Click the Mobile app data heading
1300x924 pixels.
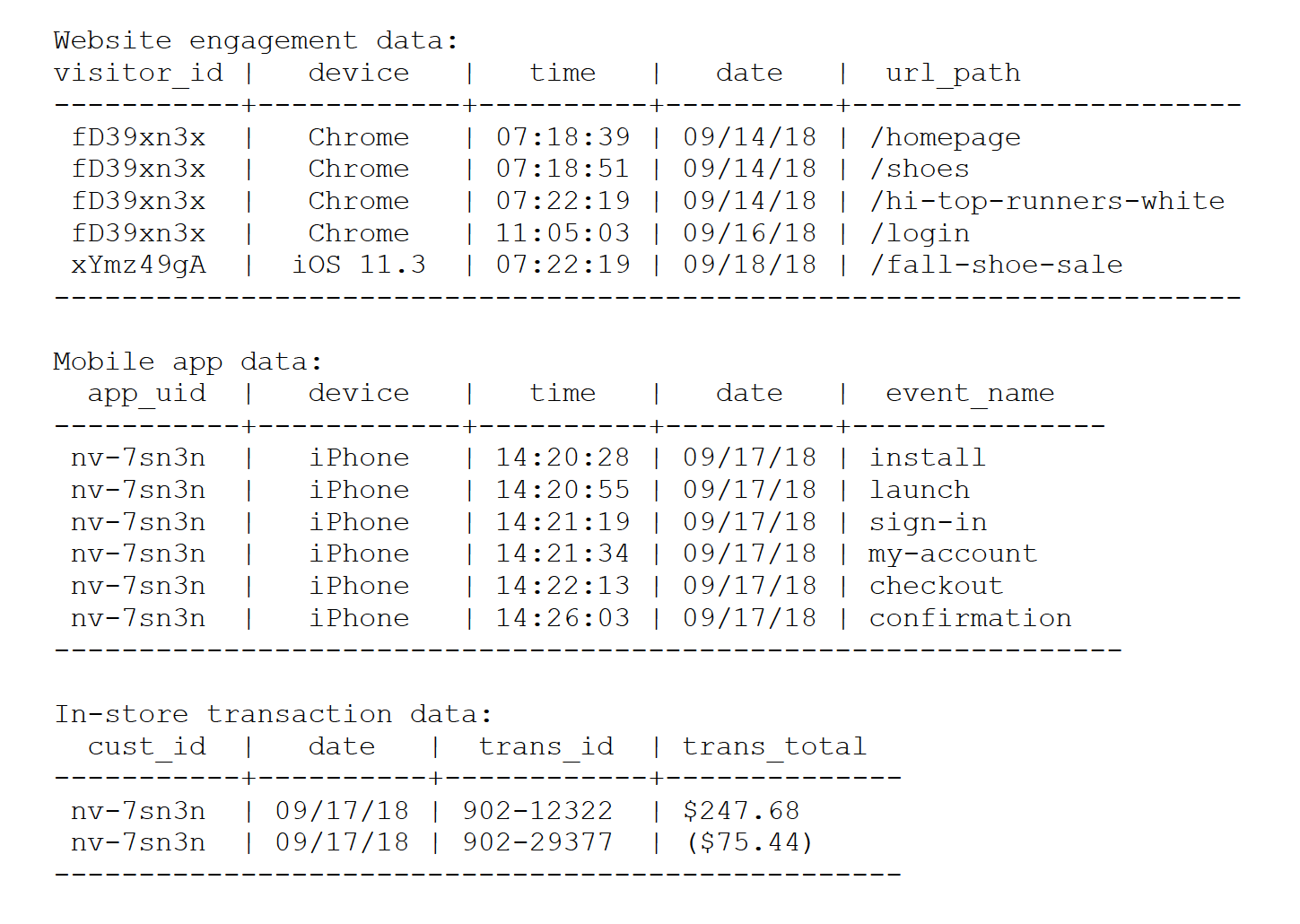point(188,362)
